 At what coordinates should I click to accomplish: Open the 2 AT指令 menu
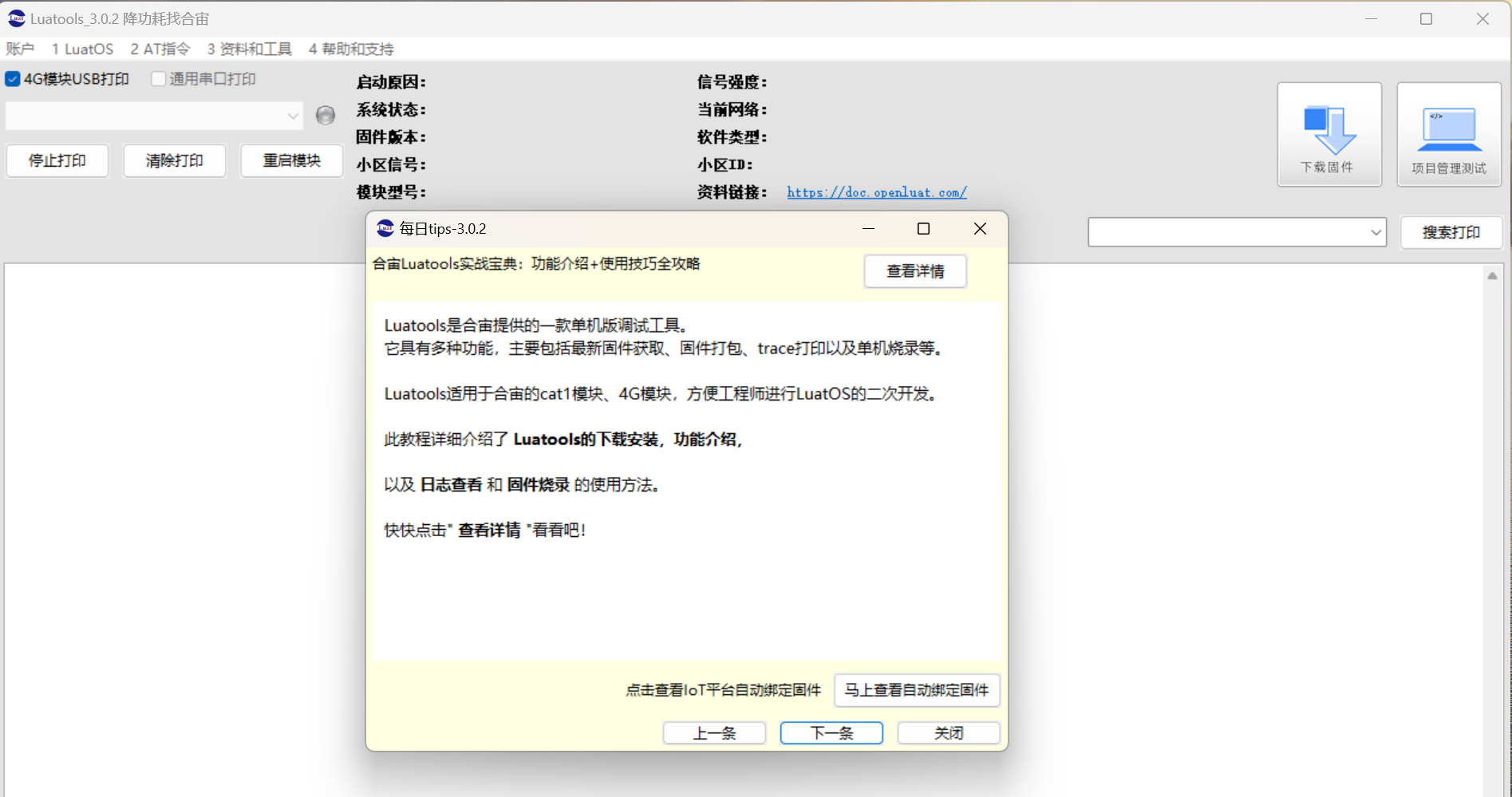(x=160, y=49)
